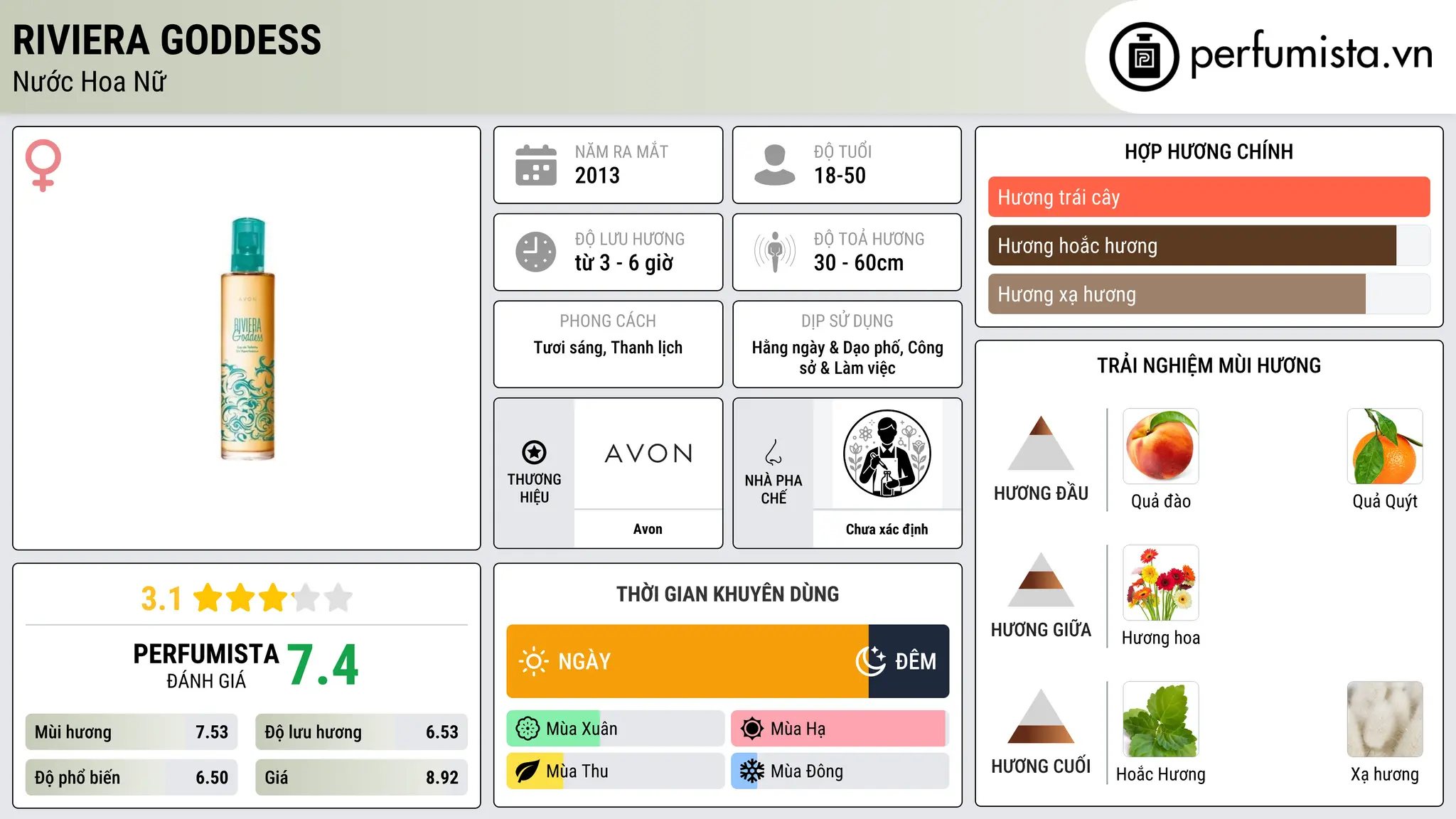Click the calendar icon beside Năm ra mắt
The height and width of the screenshot is (819, 1456).
tap(536, 165)
